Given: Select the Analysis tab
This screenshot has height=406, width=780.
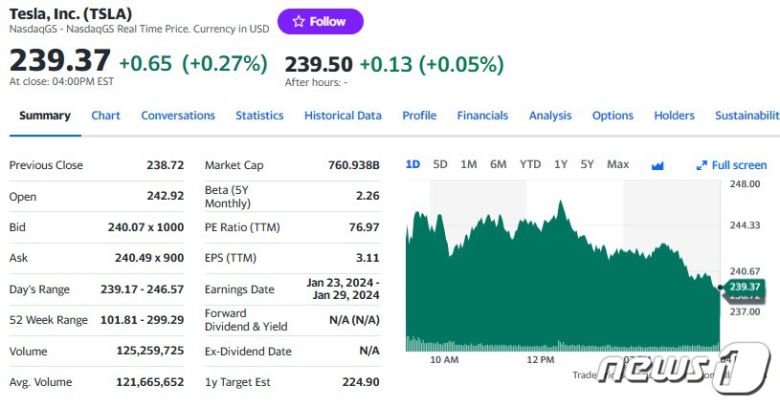Looking at the screenshot, I should 550,115.
